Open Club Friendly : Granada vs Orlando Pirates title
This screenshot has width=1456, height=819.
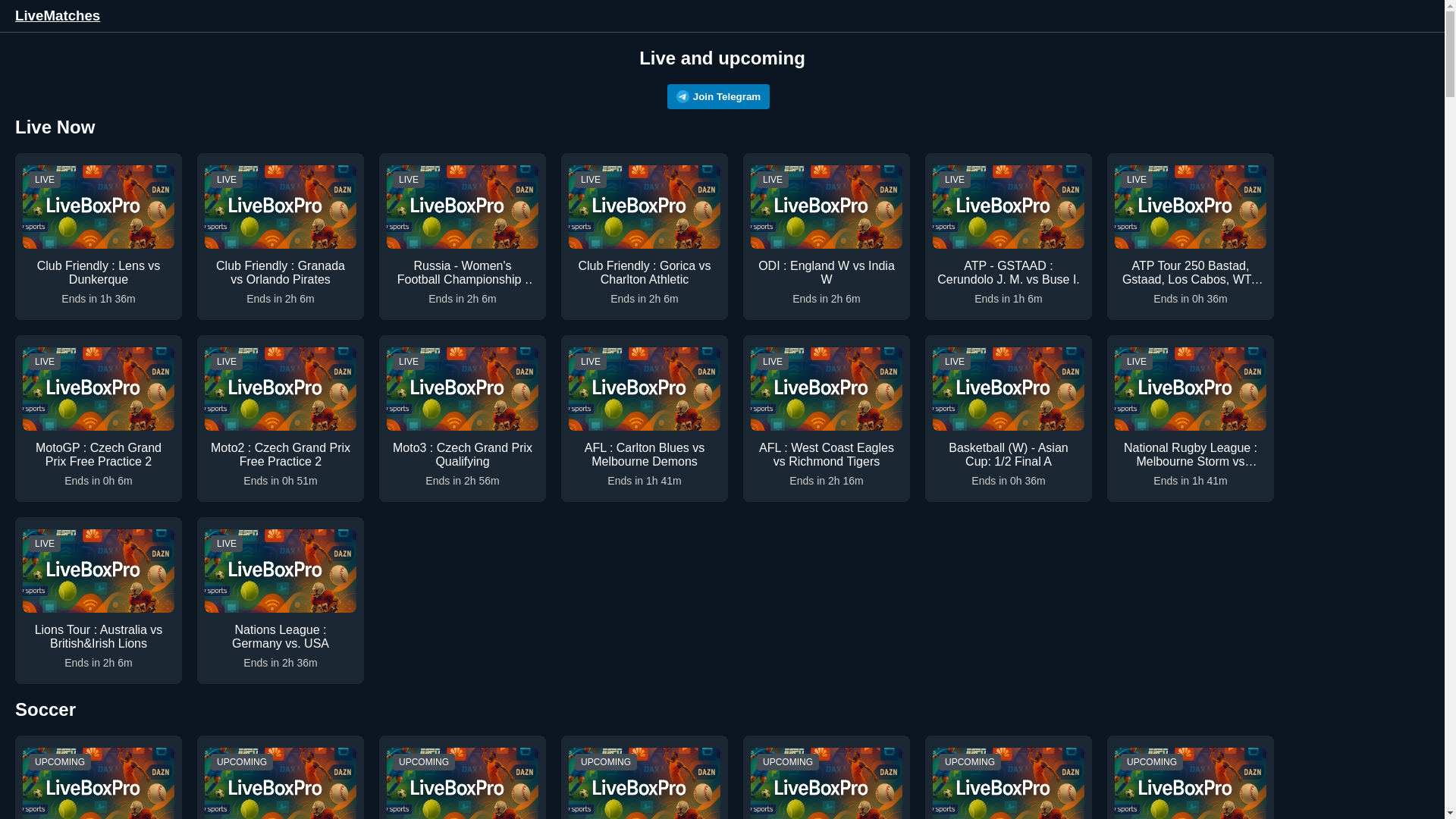point(281,273)
